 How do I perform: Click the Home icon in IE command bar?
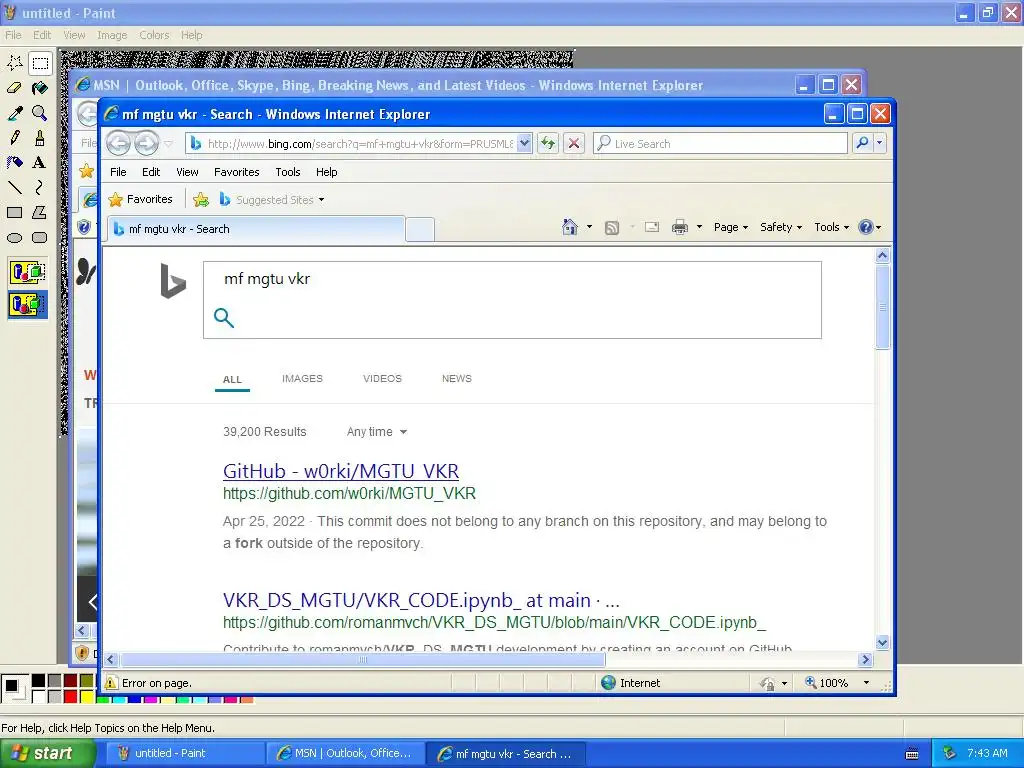(569, 227)
